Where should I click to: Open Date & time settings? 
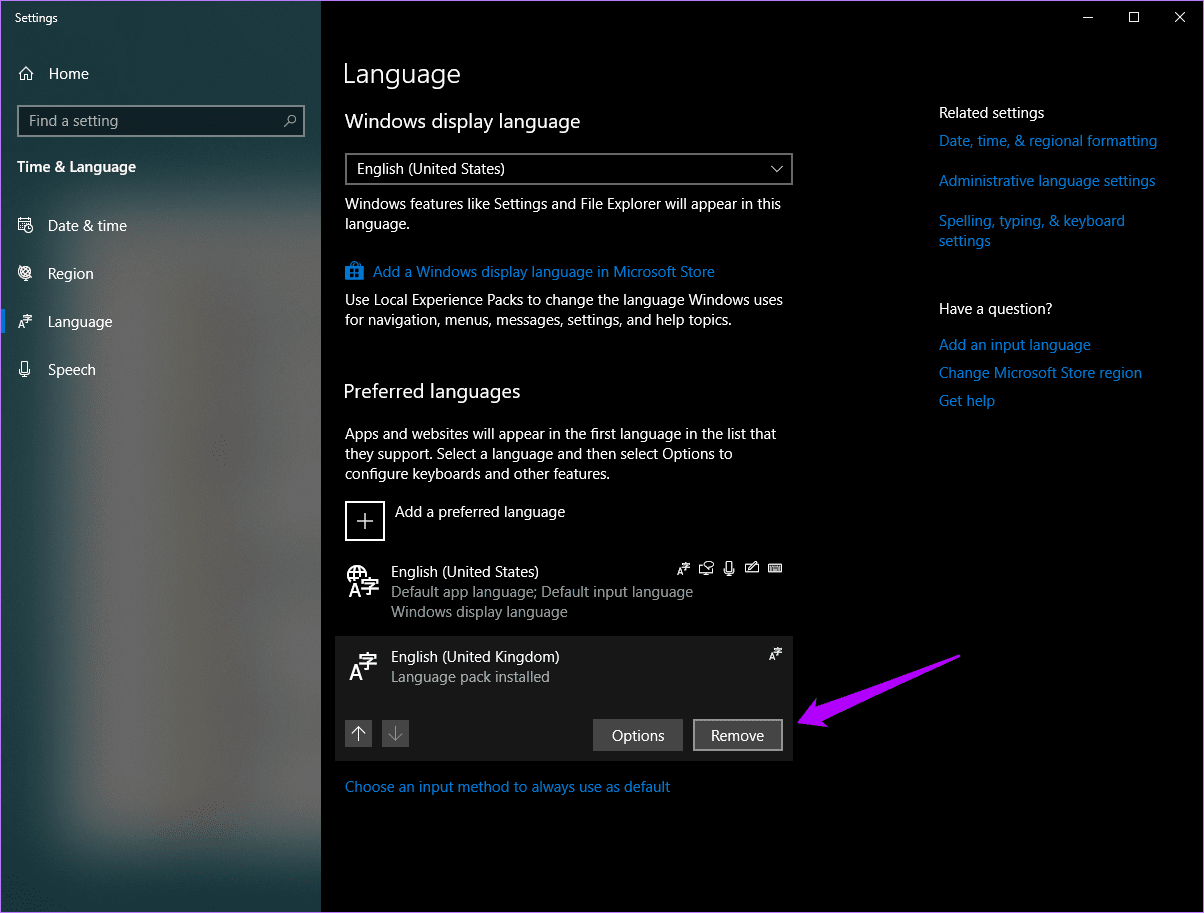coord(87,226)
